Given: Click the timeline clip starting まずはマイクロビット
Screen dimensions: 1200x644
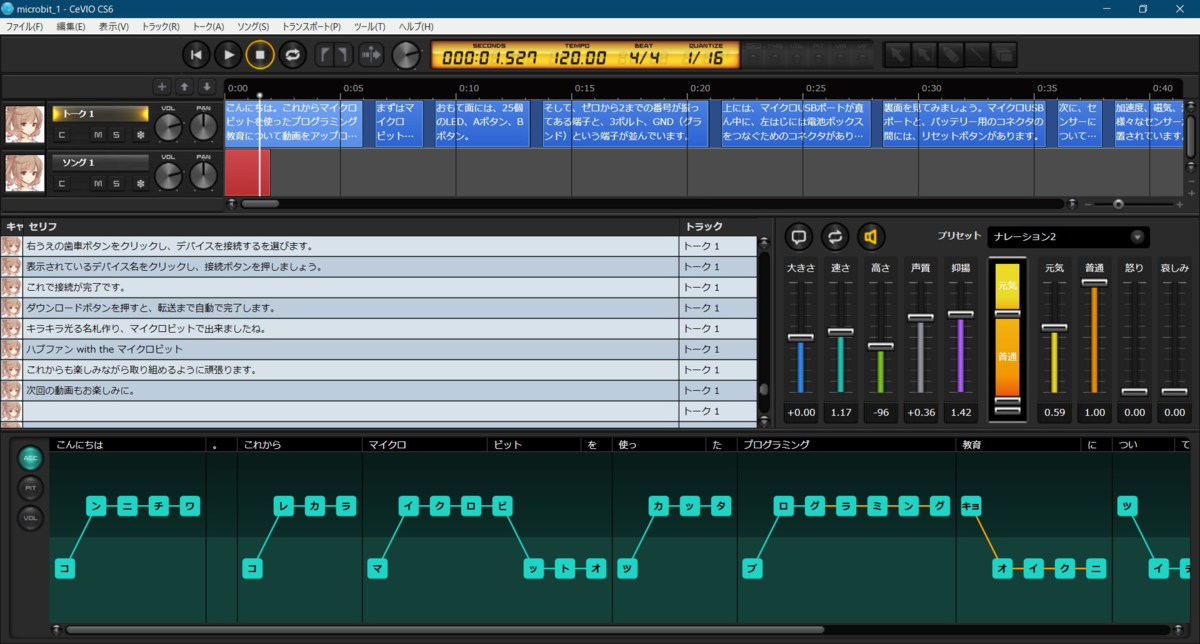Looking at the screenshot, I should [398, 123].
